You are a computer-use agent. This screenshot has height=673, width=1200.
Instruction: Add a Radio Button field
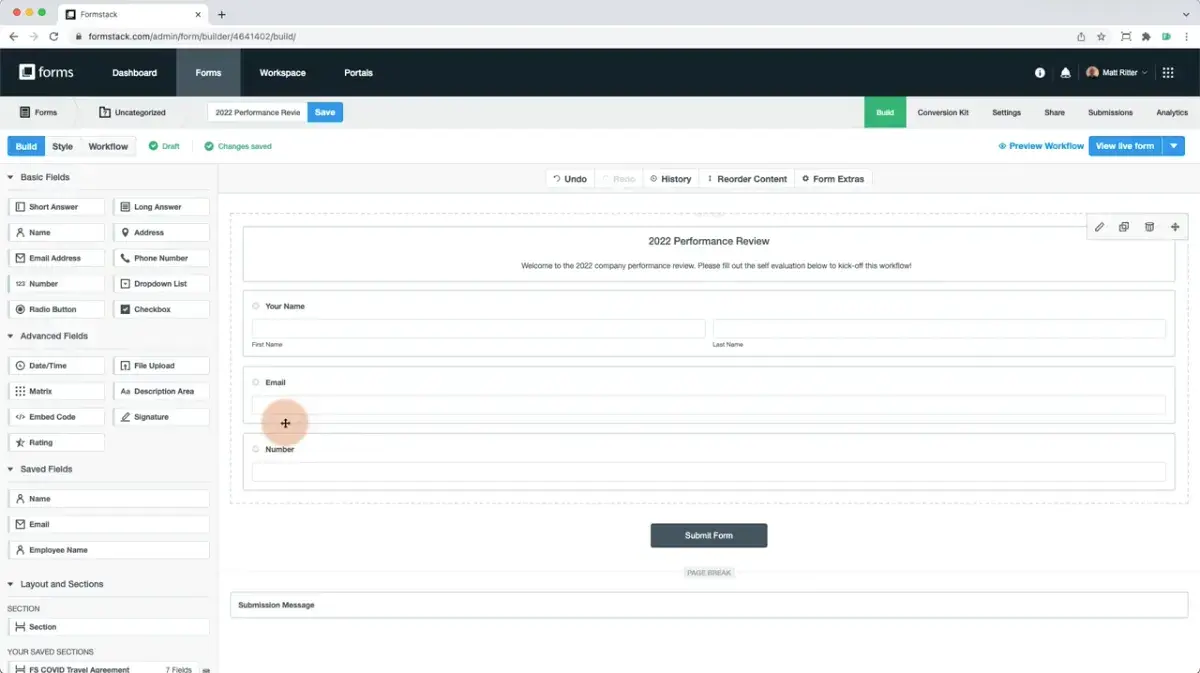pyautogui.click(x=56, y=309)
